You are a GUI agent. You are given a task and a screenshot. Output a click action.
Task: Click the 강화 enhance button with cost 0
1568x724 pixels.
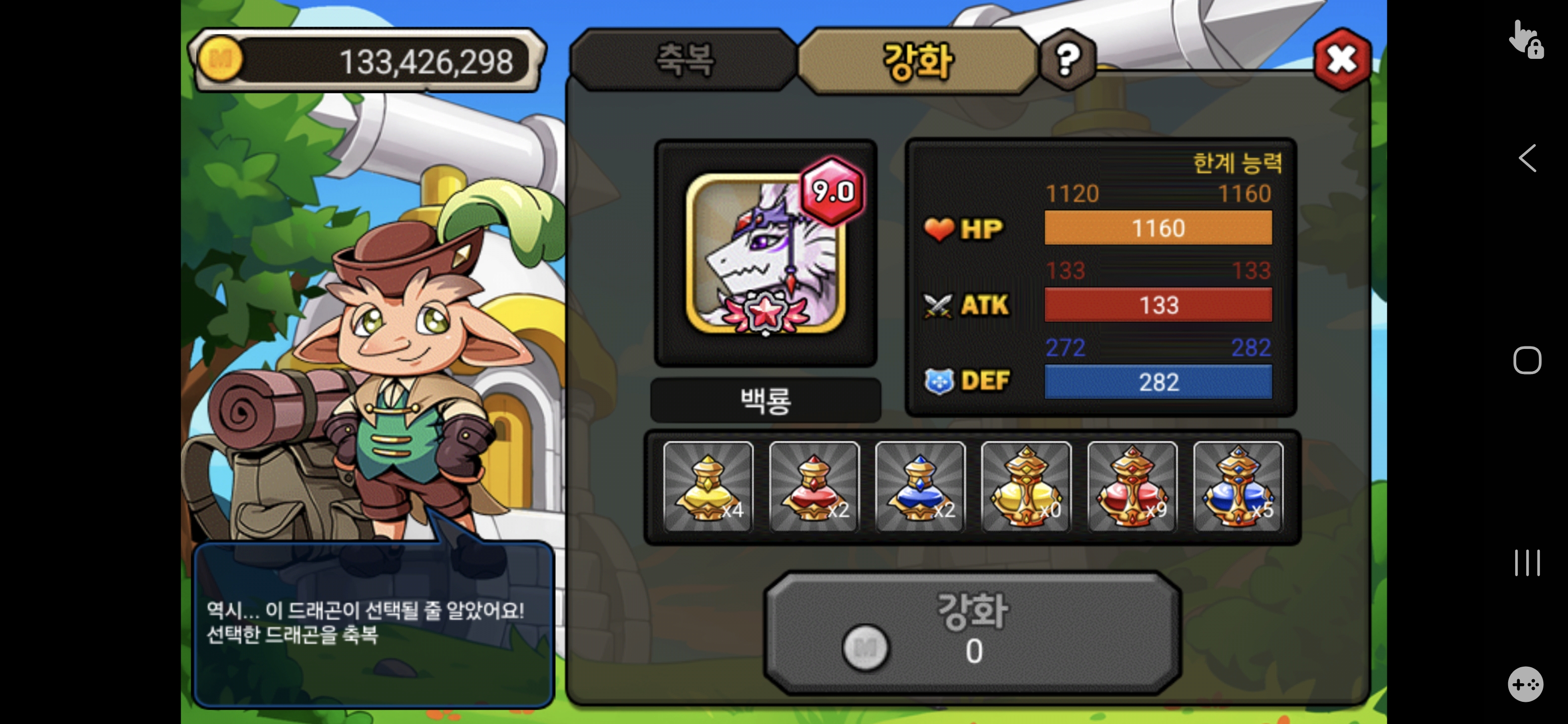pos(972,632)
